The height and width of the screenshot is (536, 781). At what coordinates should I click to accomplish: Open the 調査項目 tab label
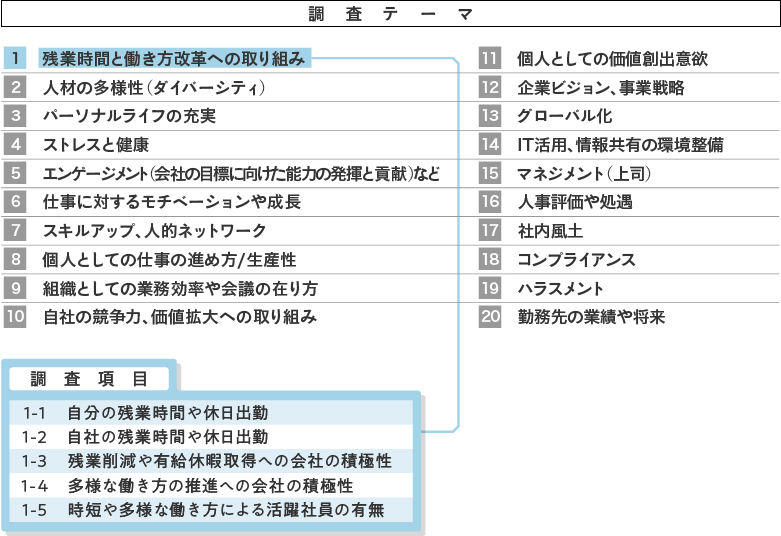coord(89,379)
